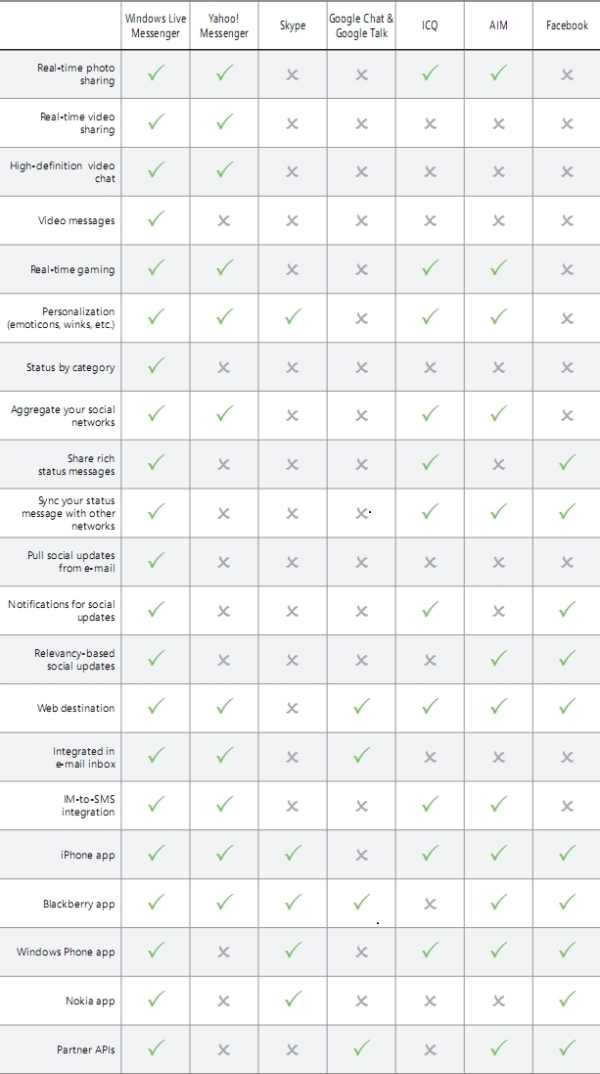Click Google Chat checkmark for Integrated in e-mail inbox
Image resolution: width=600 pixels, height=1074 pixels.
(x=361, y=755)
